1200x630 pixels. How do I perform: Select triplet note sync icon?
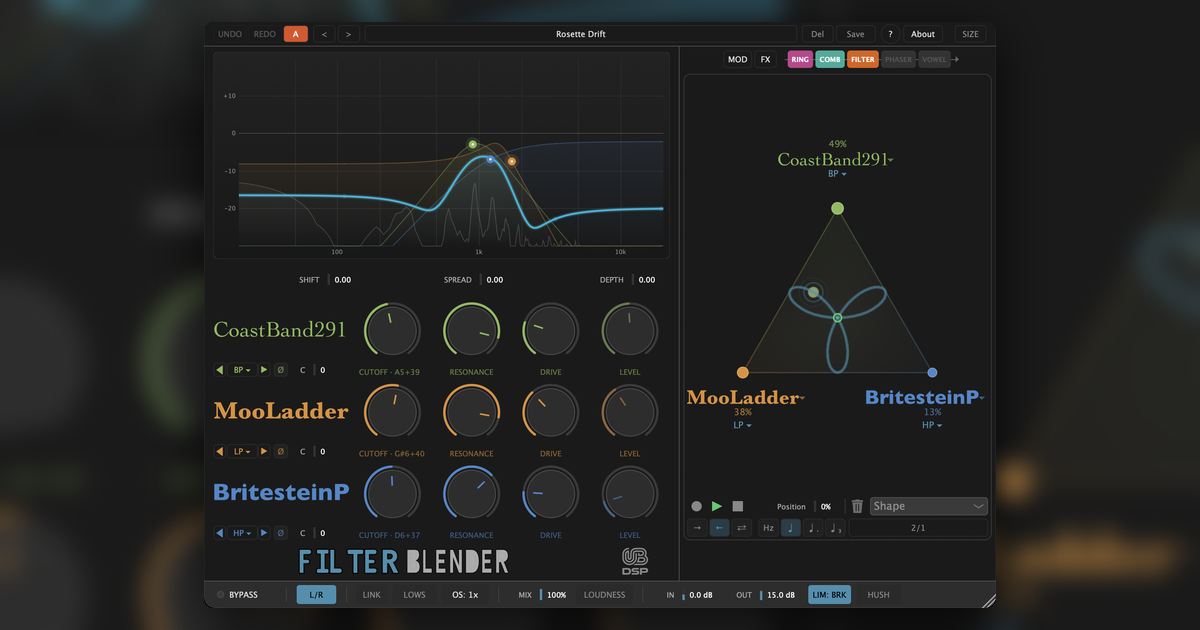pos(836,528)
